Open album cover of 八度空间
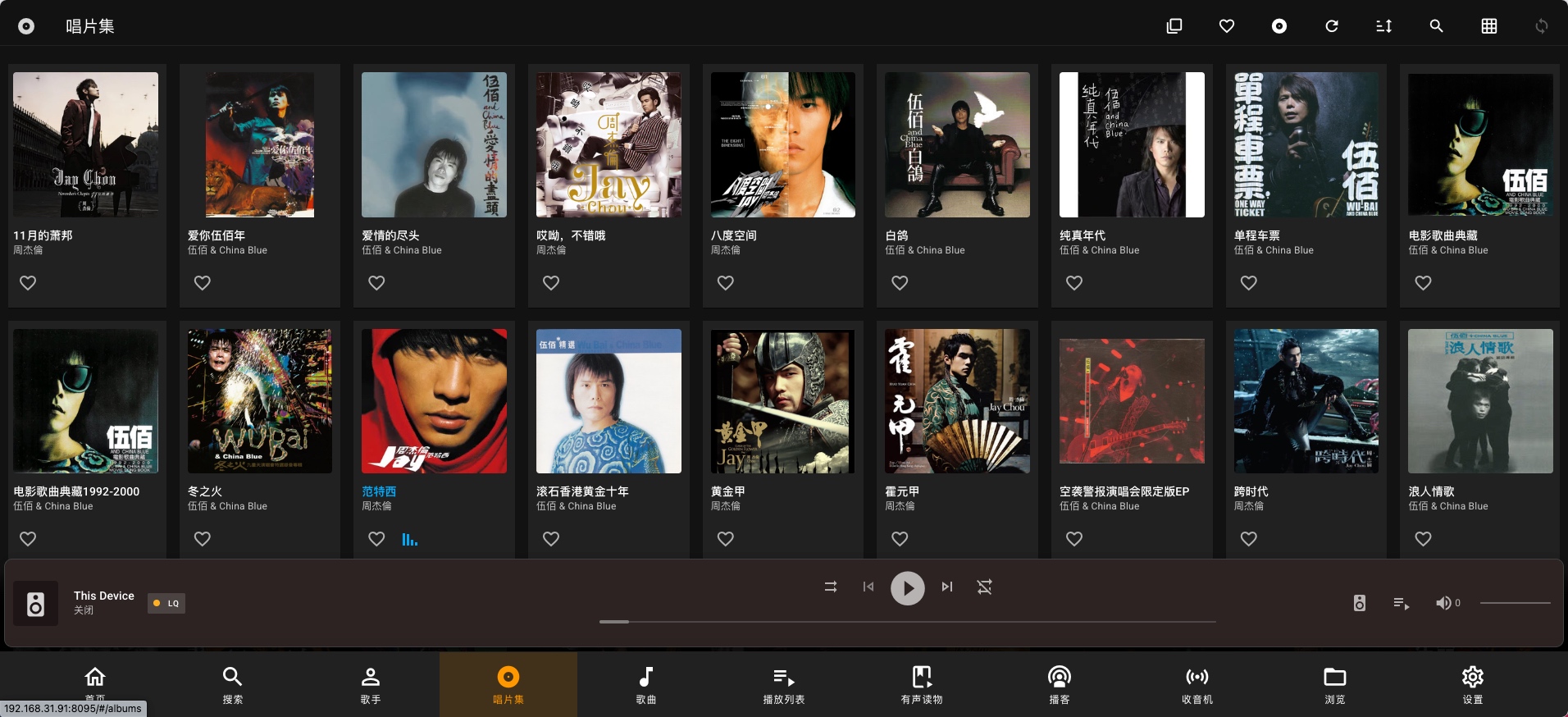Viewport: 1568px width, 717px height. coord(783,144)
